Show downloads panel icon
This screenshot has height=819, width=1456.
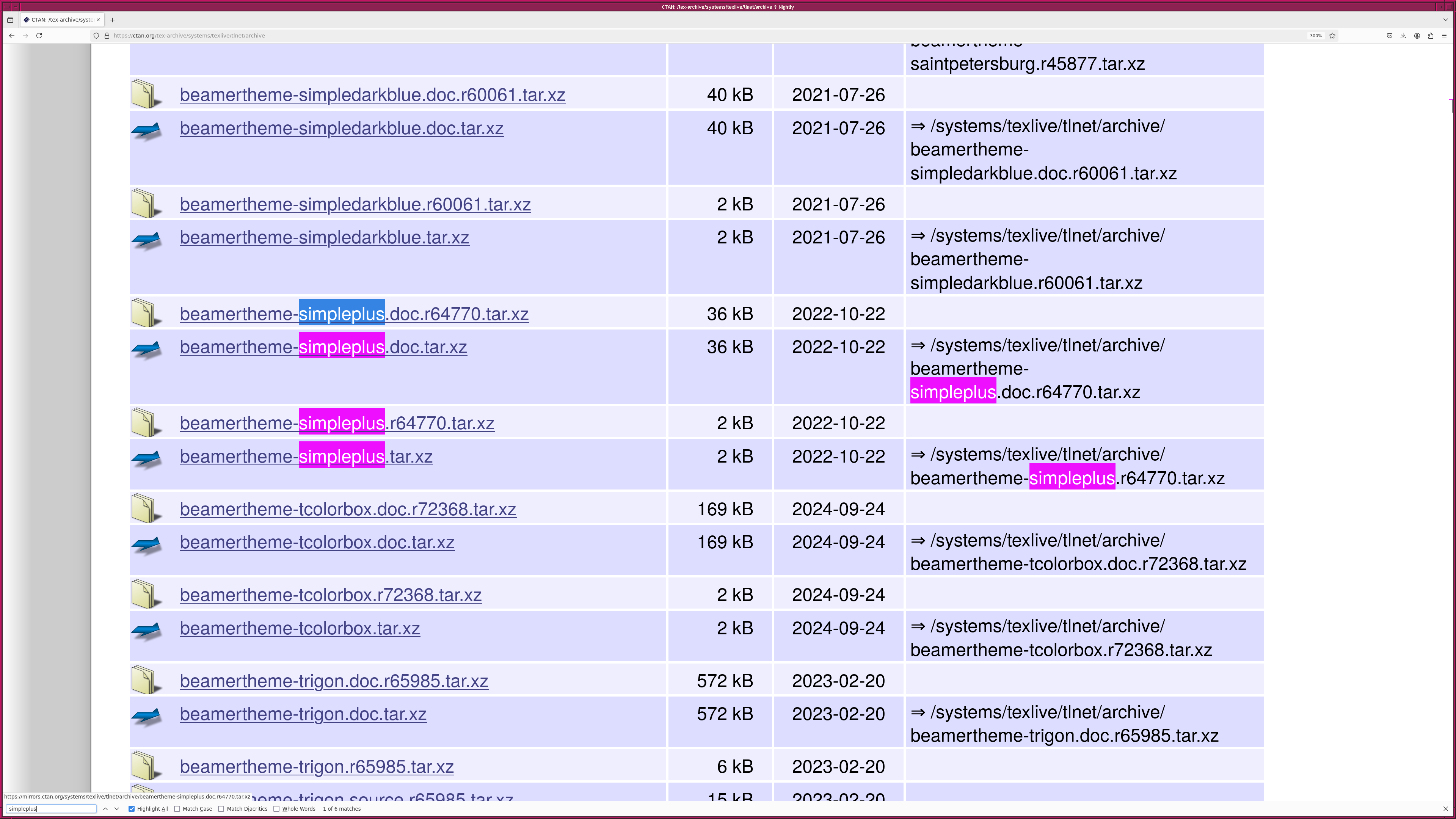click(1403, 36)
